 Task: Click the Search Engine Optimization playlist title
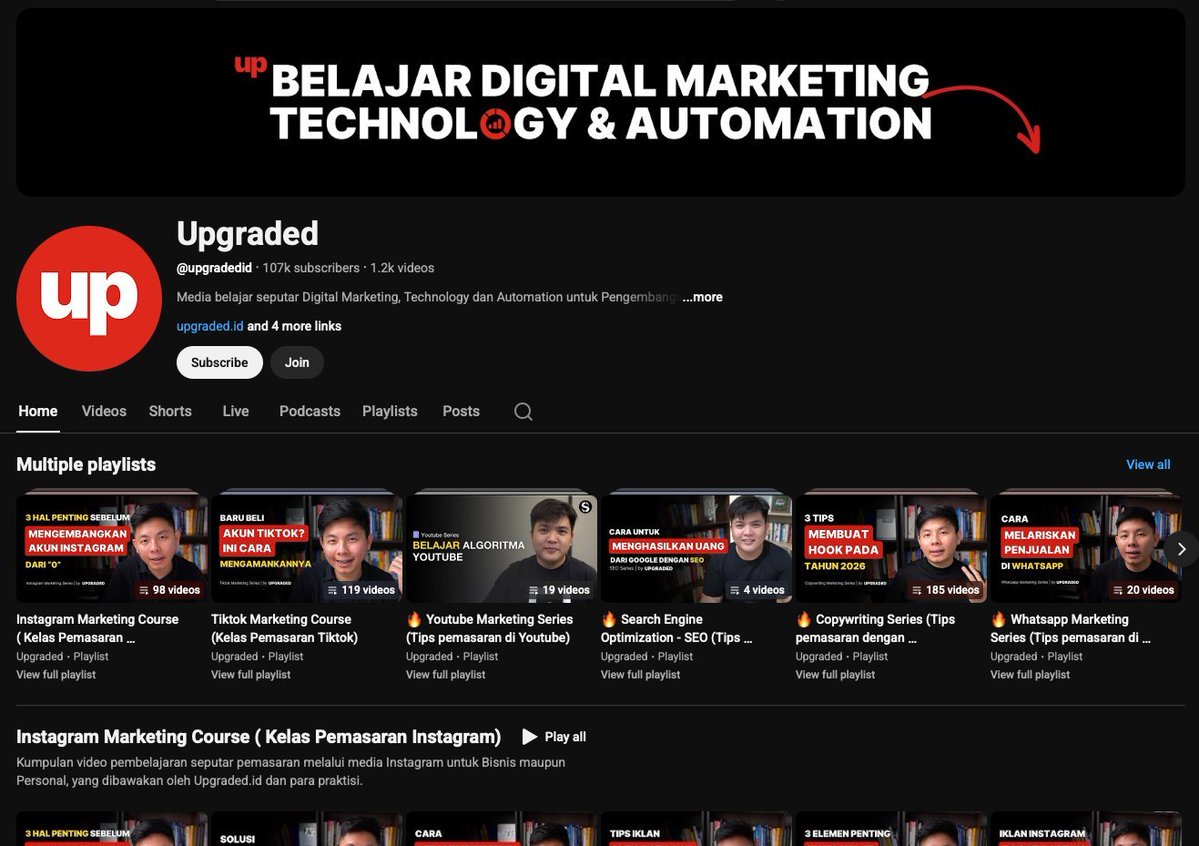[677, 628]
